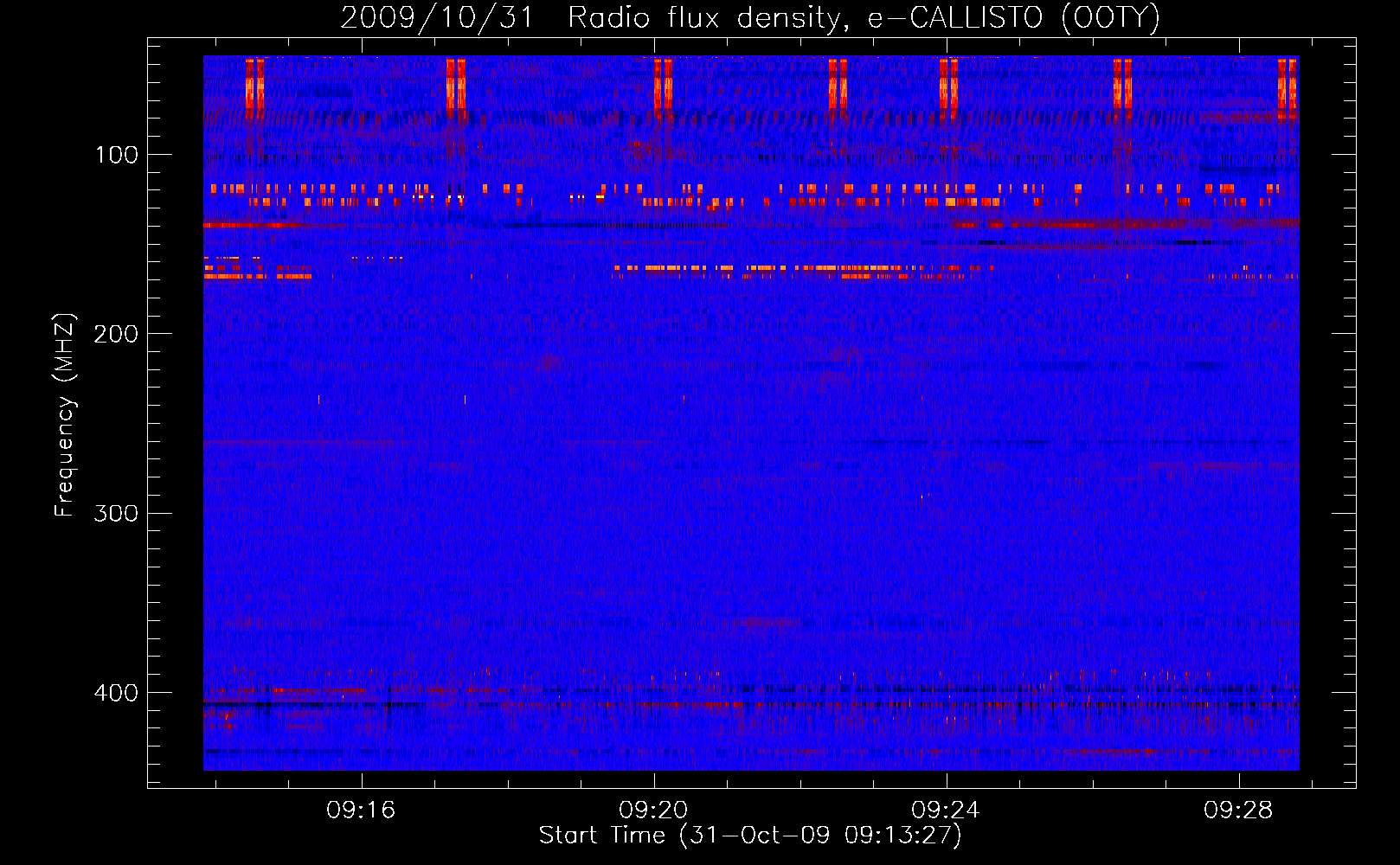This screenshot has height=865, width=1400.
Task: Click the 300 frequency tick label
Action: 116,514
